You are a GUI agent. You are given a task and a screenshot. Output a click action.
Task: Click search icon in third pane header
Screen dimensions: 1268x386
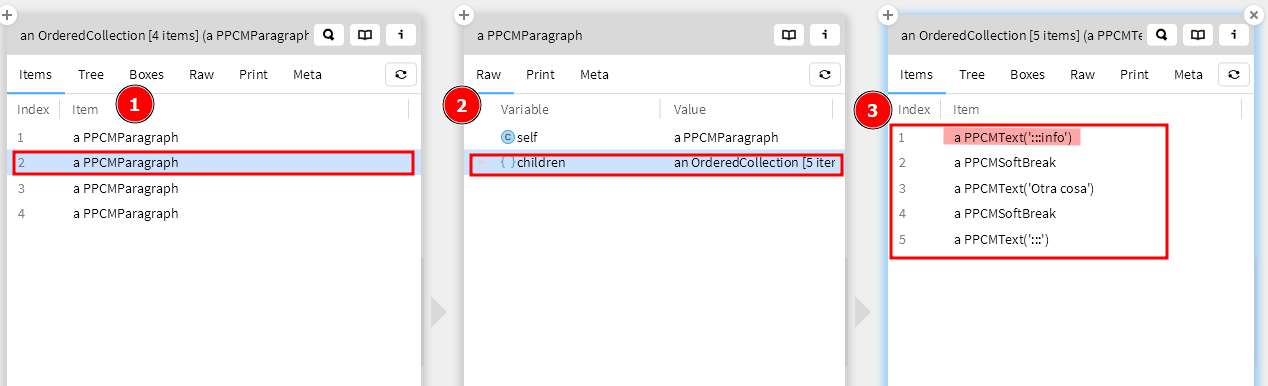pos(1162,35)
